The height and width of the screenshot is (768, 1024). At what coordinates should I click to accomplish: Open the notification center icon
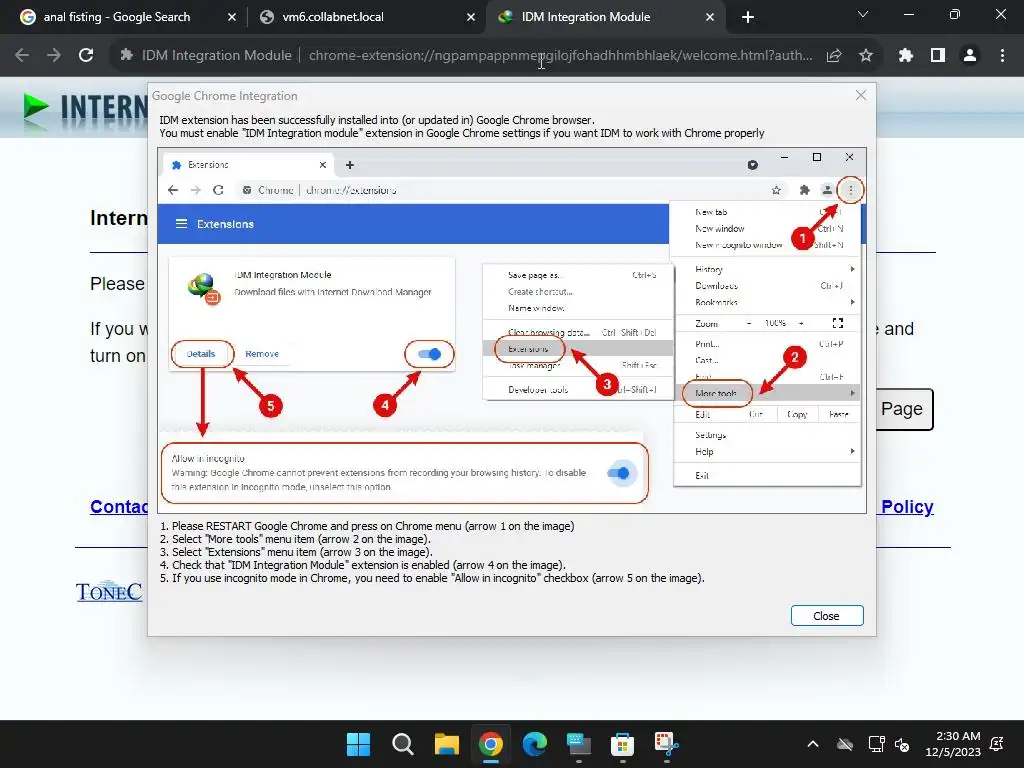coord(997,744)
